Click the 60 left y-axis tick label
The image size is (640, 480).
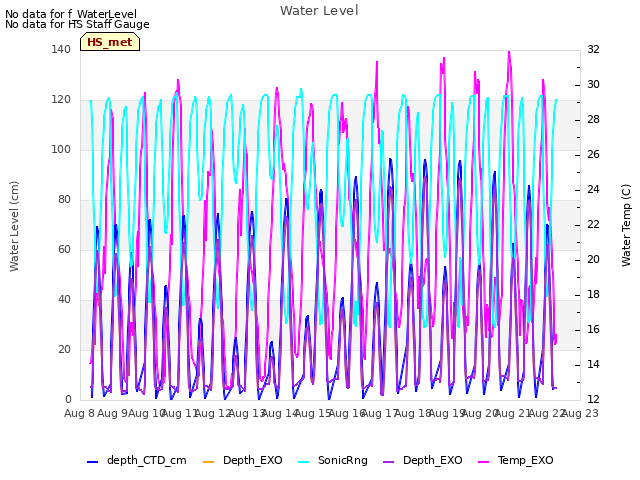coord(64,249)
